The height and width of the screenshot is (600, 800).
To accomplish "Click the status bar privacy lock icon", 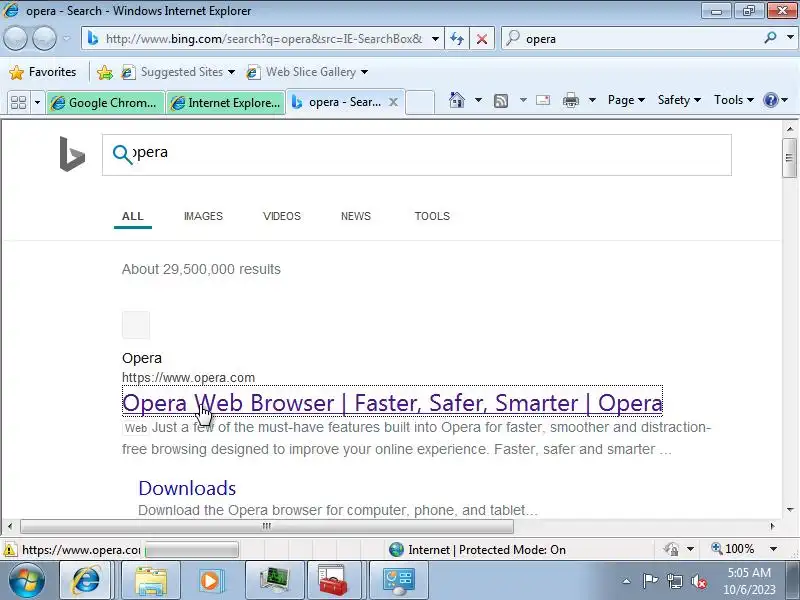I will pos(671,549).
